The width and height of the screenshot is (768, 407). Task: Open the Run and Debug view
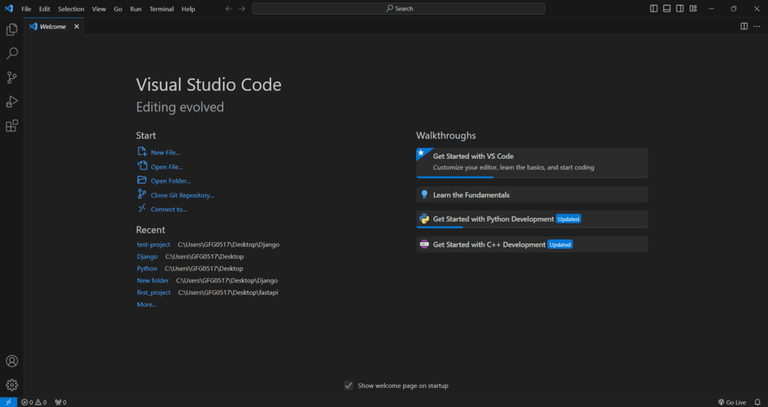point(12,102)
